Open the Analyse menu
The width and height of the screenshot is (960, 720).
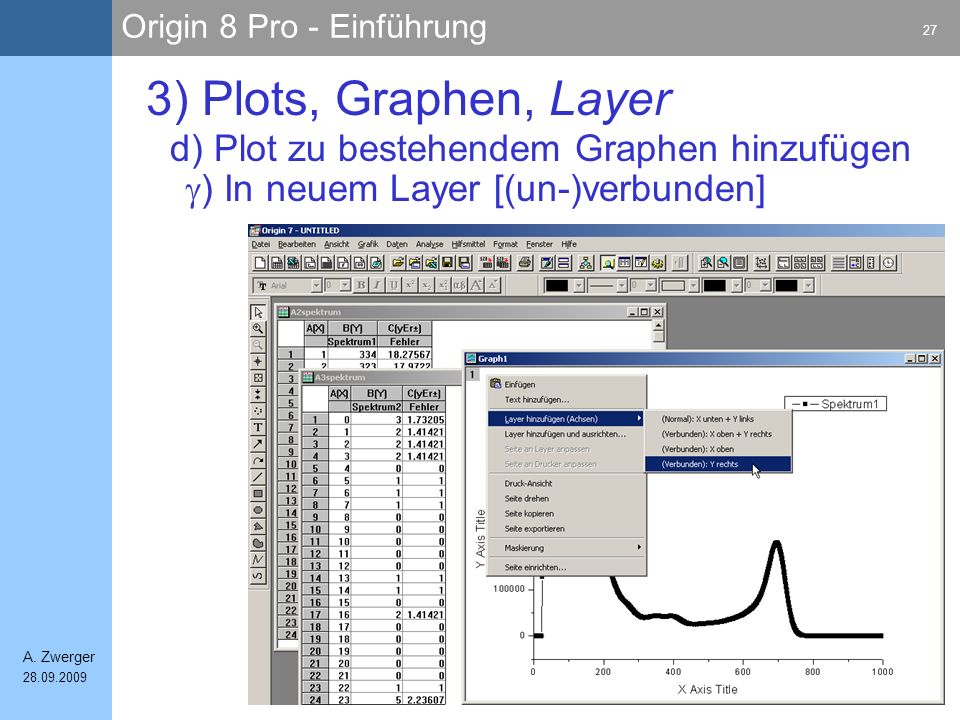(x=430, y=244)
